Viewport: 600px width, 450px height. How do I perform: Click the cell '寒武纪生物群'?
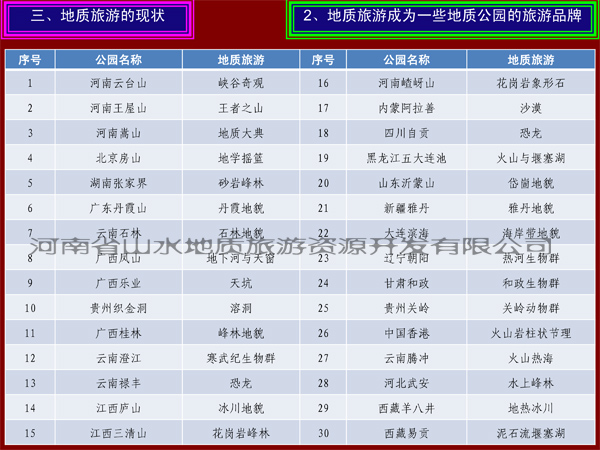pyautogui.click(x=241, y=358)
